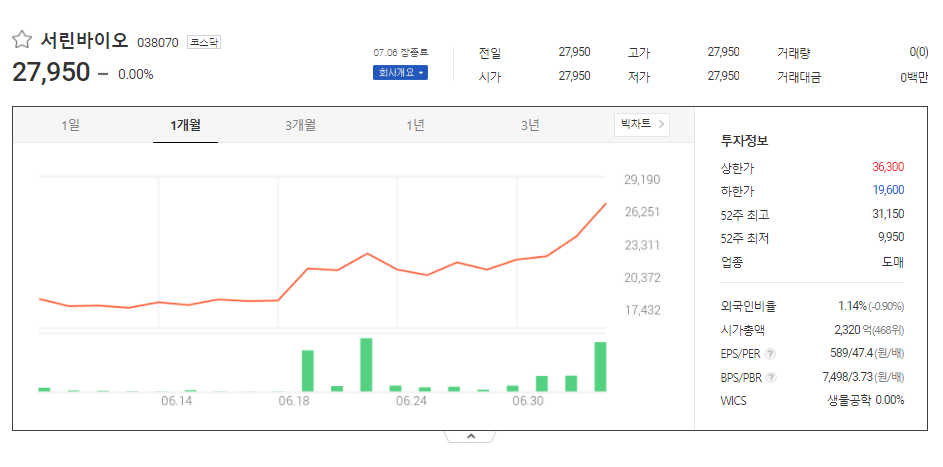Screen dimensions: 943x467
Task: Click the 26,251 price axis label
Action: coord(642,212)
